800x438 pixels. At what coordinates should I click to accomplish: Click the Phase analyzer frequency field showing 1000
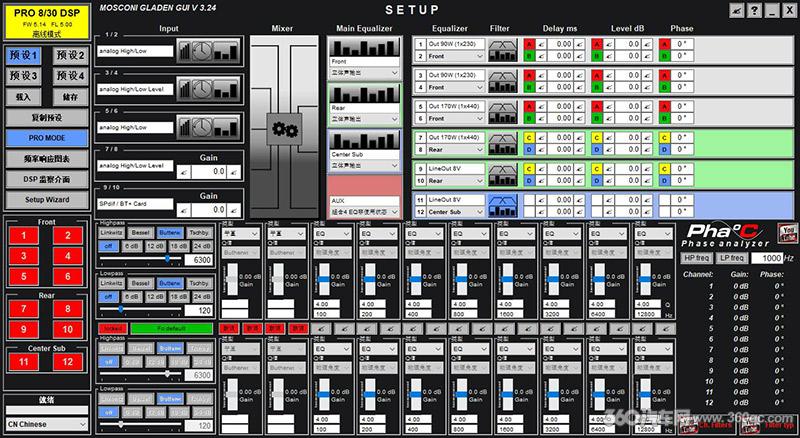click(767, 258)
